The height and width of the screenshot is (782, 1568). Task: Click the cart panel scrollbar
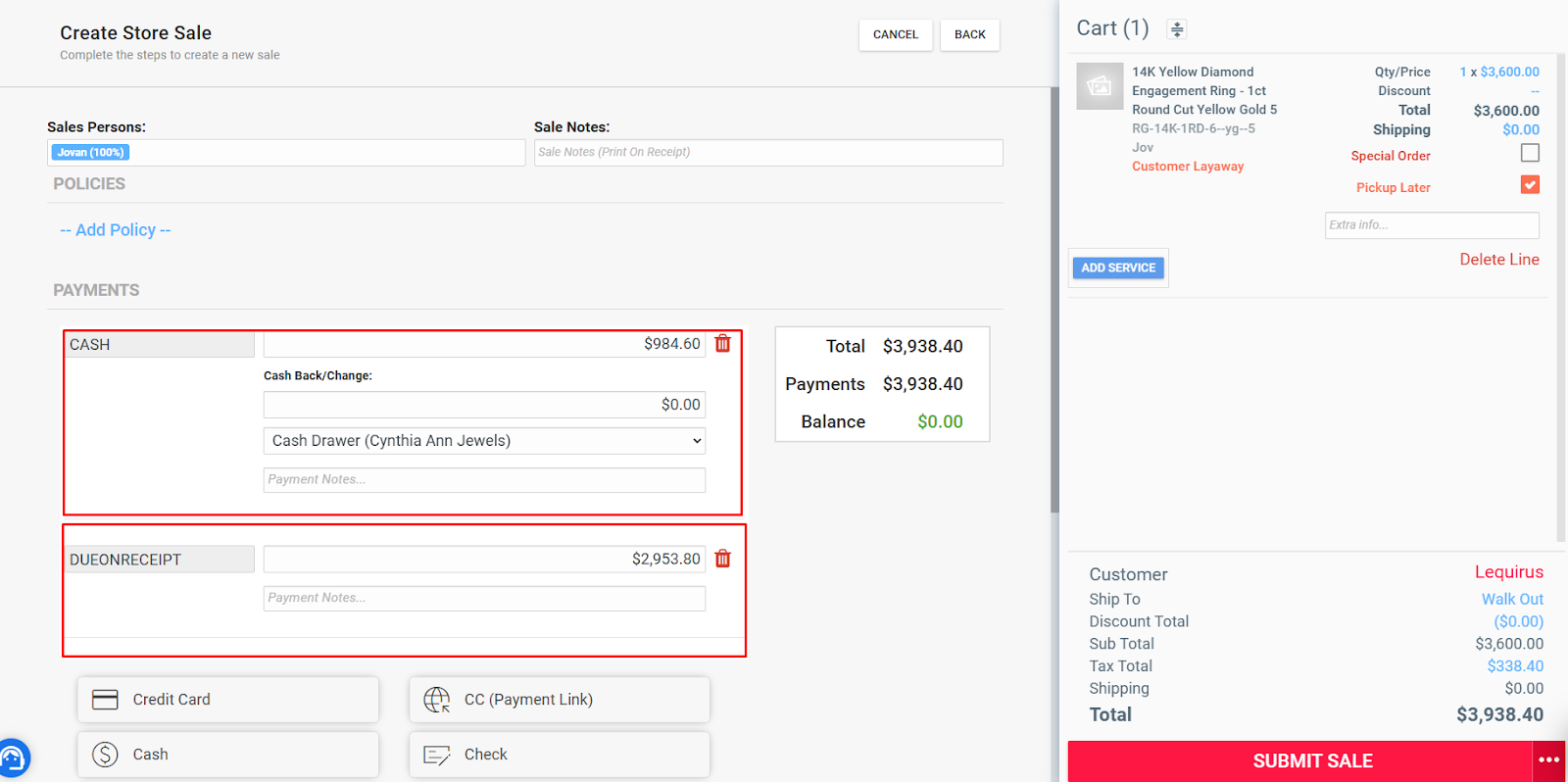point(1560,299)
